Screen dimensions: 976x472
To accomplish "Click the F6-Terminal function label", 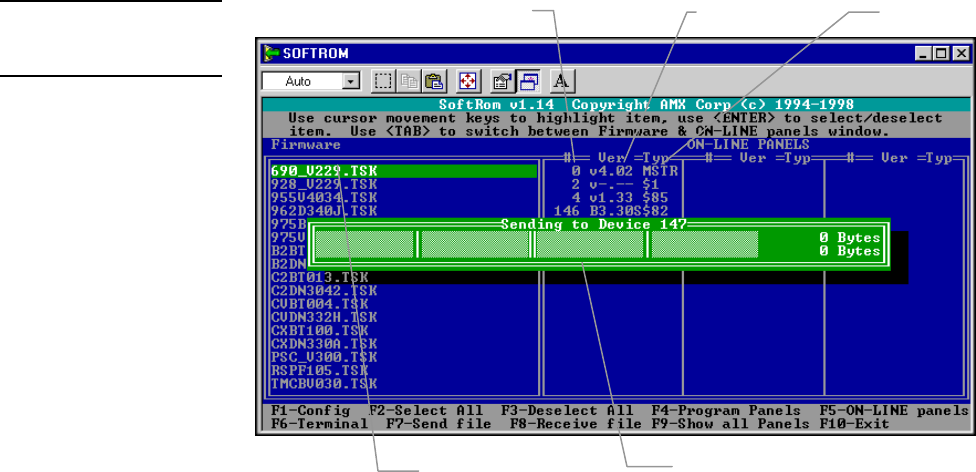I will [320, 424].
